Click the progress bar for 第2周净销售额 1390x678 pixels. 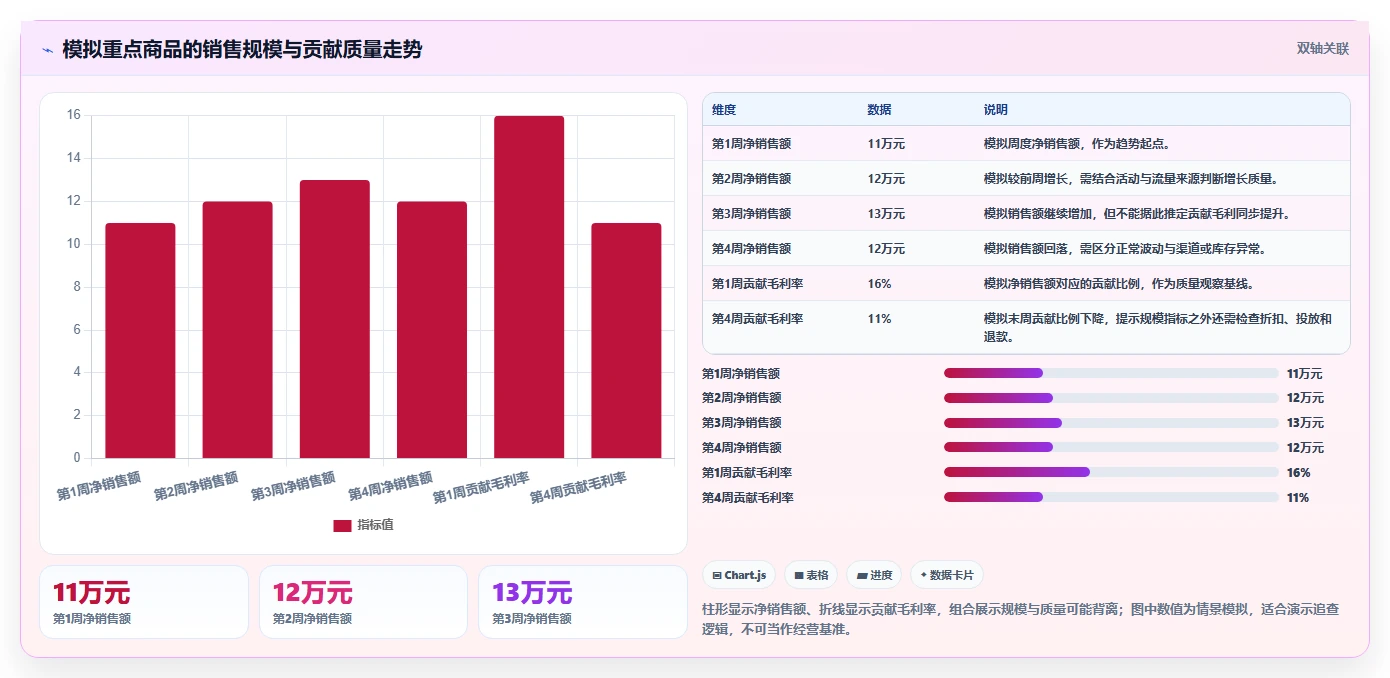(1111, 398)
